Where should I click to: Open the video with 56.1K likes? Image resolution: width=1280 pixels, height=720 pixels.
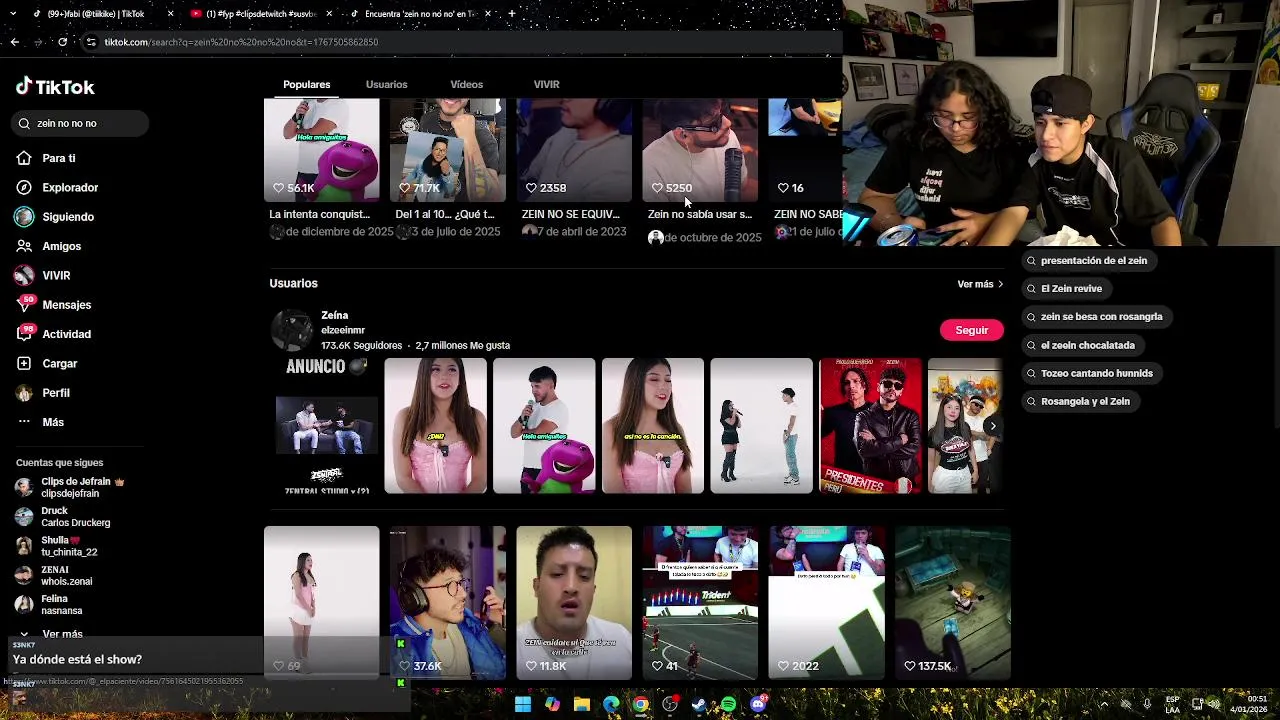321,149
